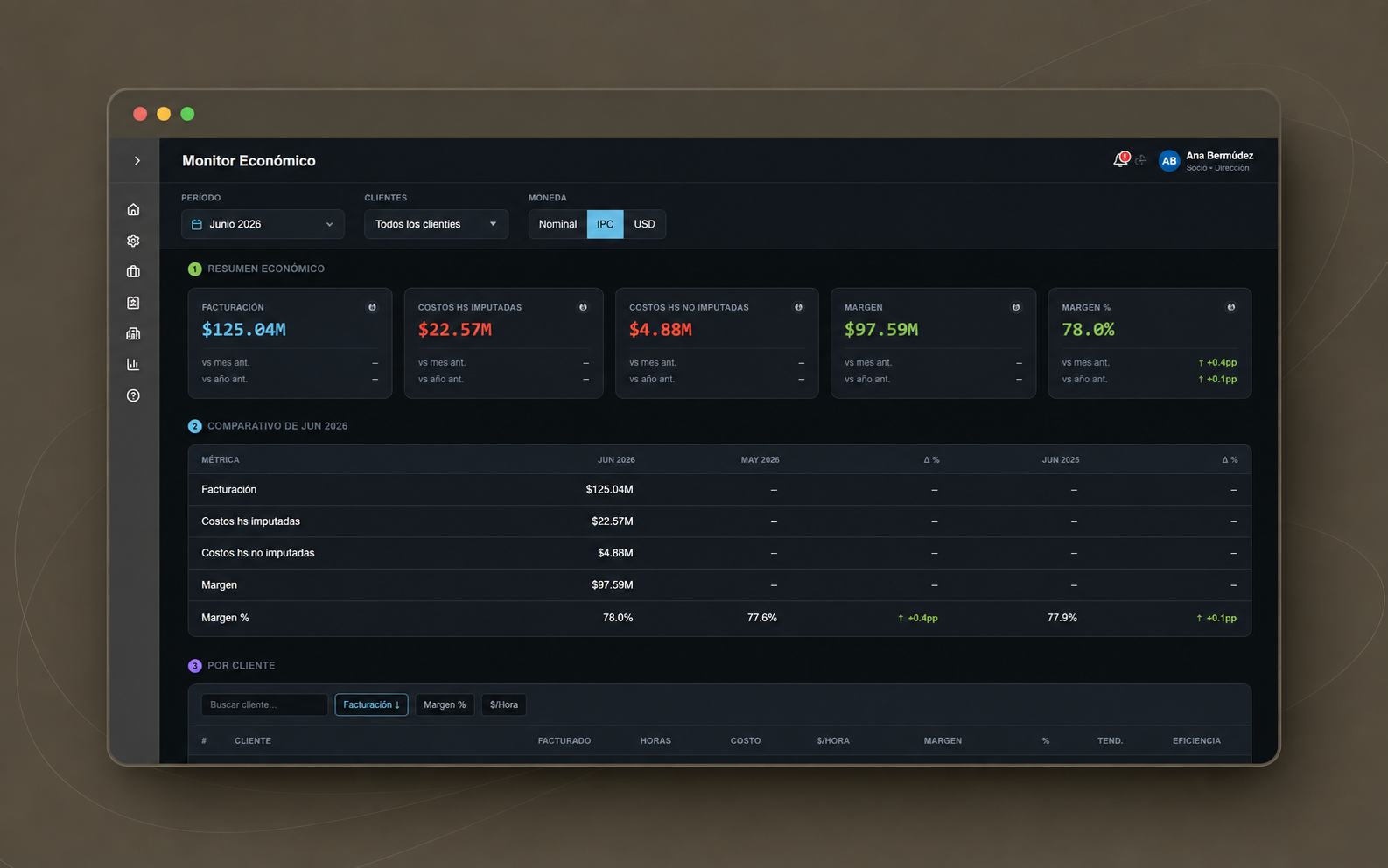Click the info icon on Costos HS No Imputadas card

(x=798, y=307)
